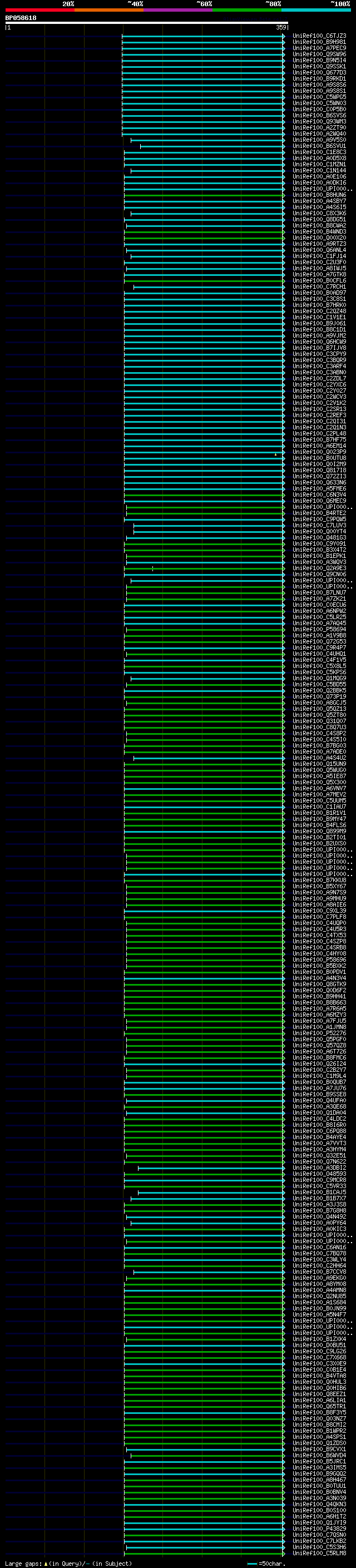Open hit UniRef100_A5N4F7
This screenshot has width=356, height=1568.
[x=319, y=1314]
